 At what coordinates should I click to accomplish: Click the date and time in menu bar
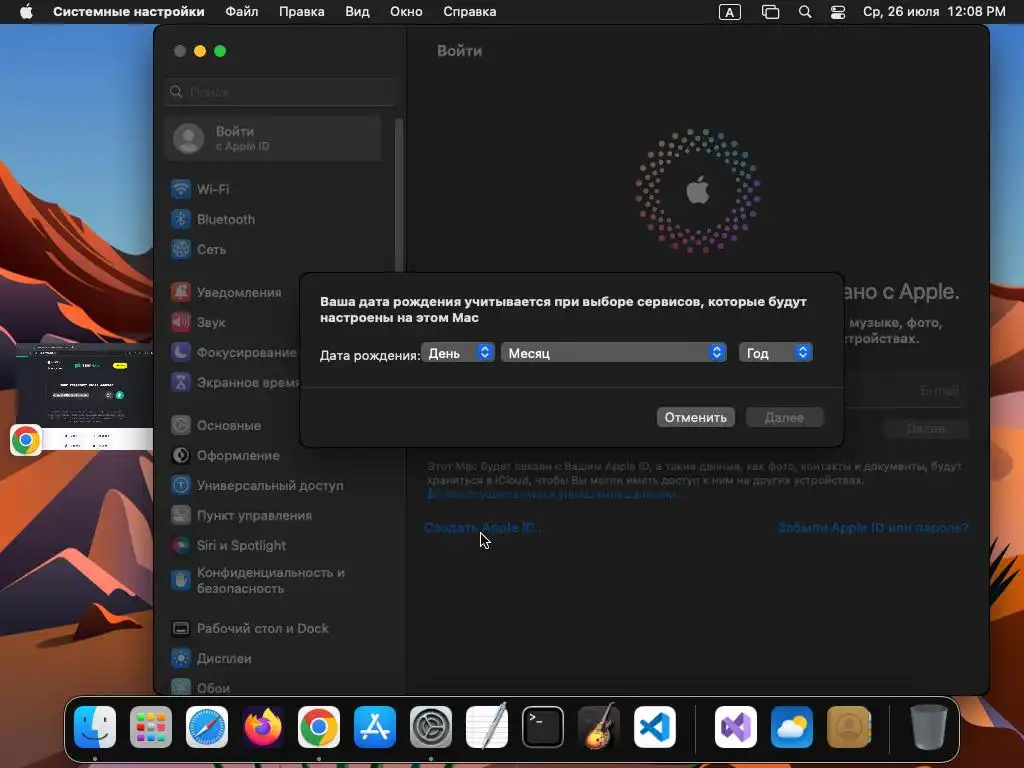934,12
